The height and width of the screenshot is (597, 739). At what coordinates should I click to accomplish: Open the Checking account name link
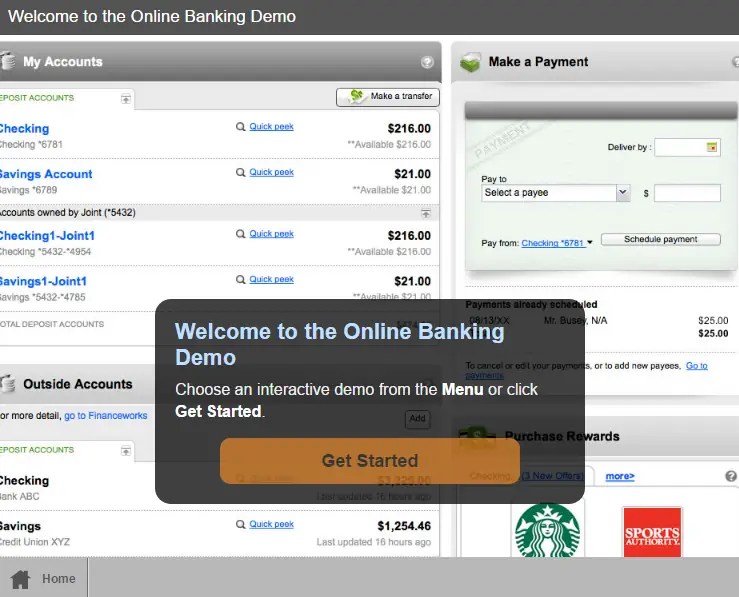pyautogui.click(x=24, y=129)
